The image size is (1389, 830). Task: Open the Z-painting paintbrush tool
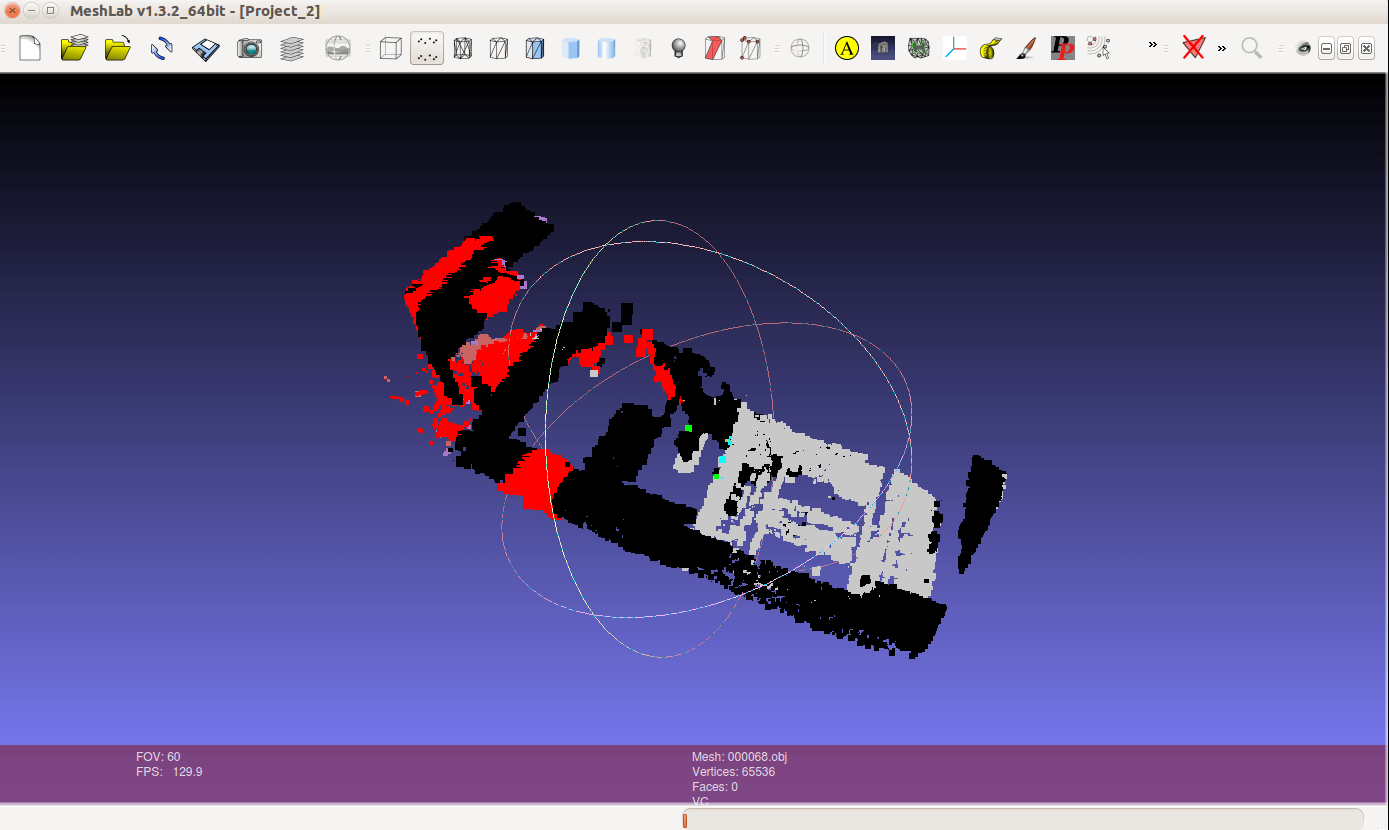(x=1025, y=48)
